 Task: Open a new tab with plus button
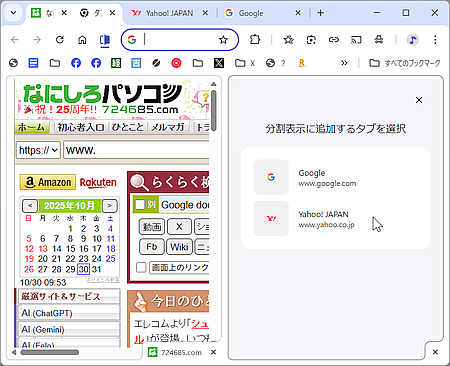pos(320,13)
